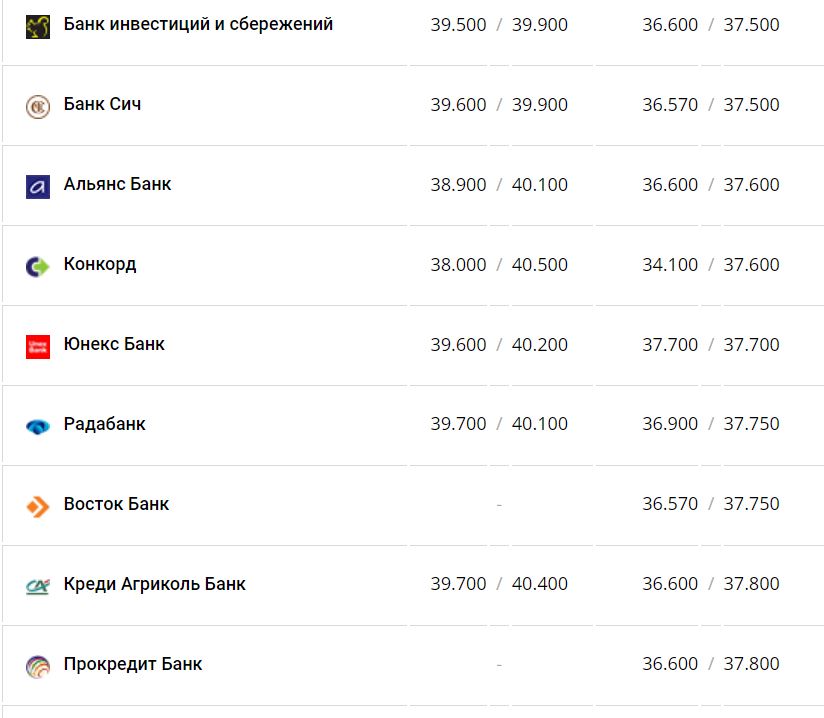Click the Юнекс Банк red logo icon
Image resolution: width=824 pixels, height=718 pixels.
tap(38, 346)
